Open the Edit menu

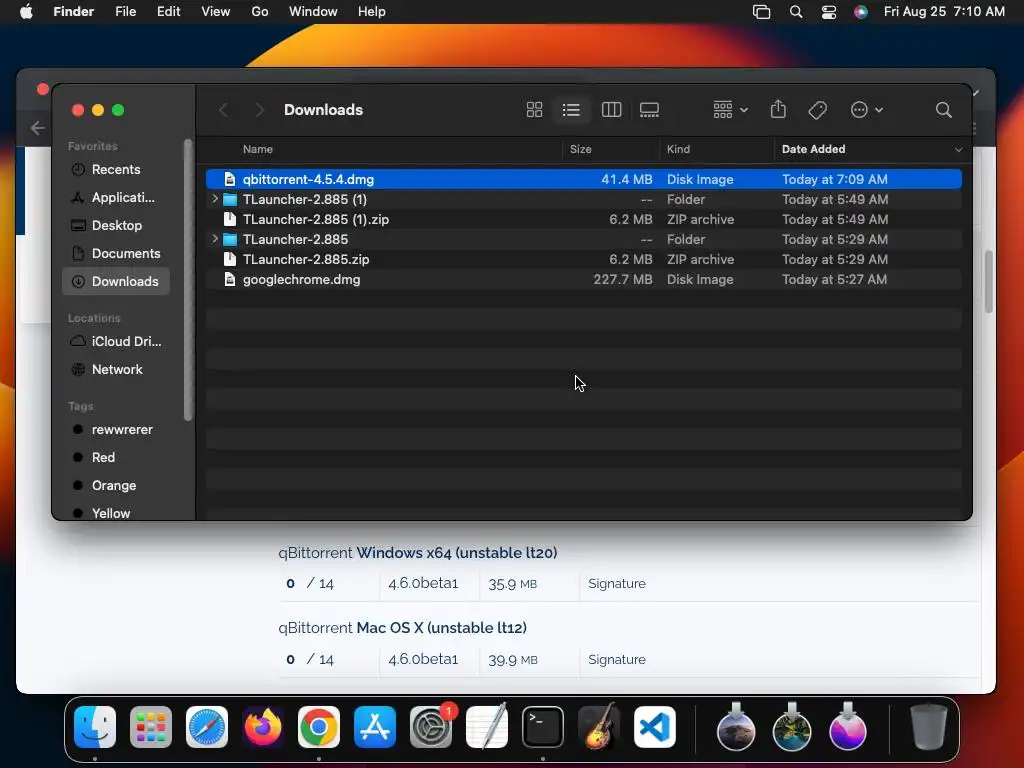[168, 12]
